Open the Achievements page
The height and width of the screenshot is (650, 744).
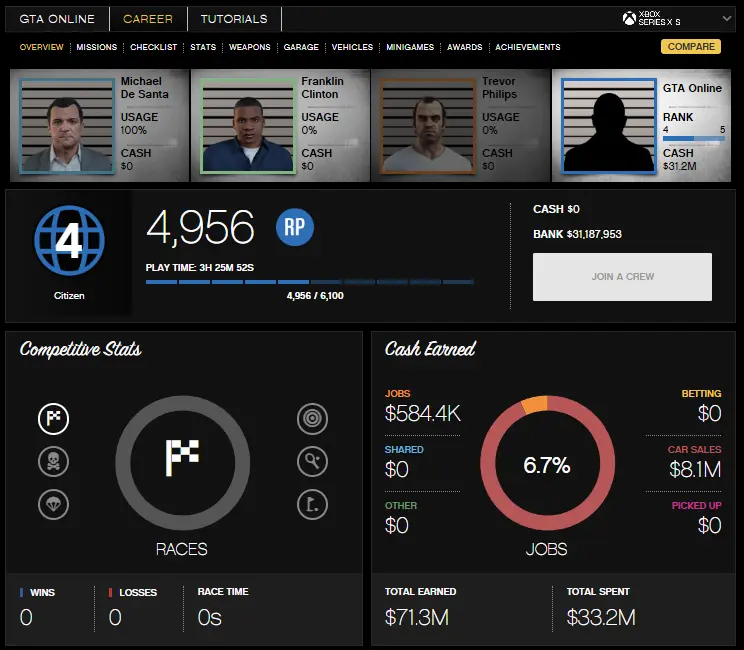pos(527,47)
